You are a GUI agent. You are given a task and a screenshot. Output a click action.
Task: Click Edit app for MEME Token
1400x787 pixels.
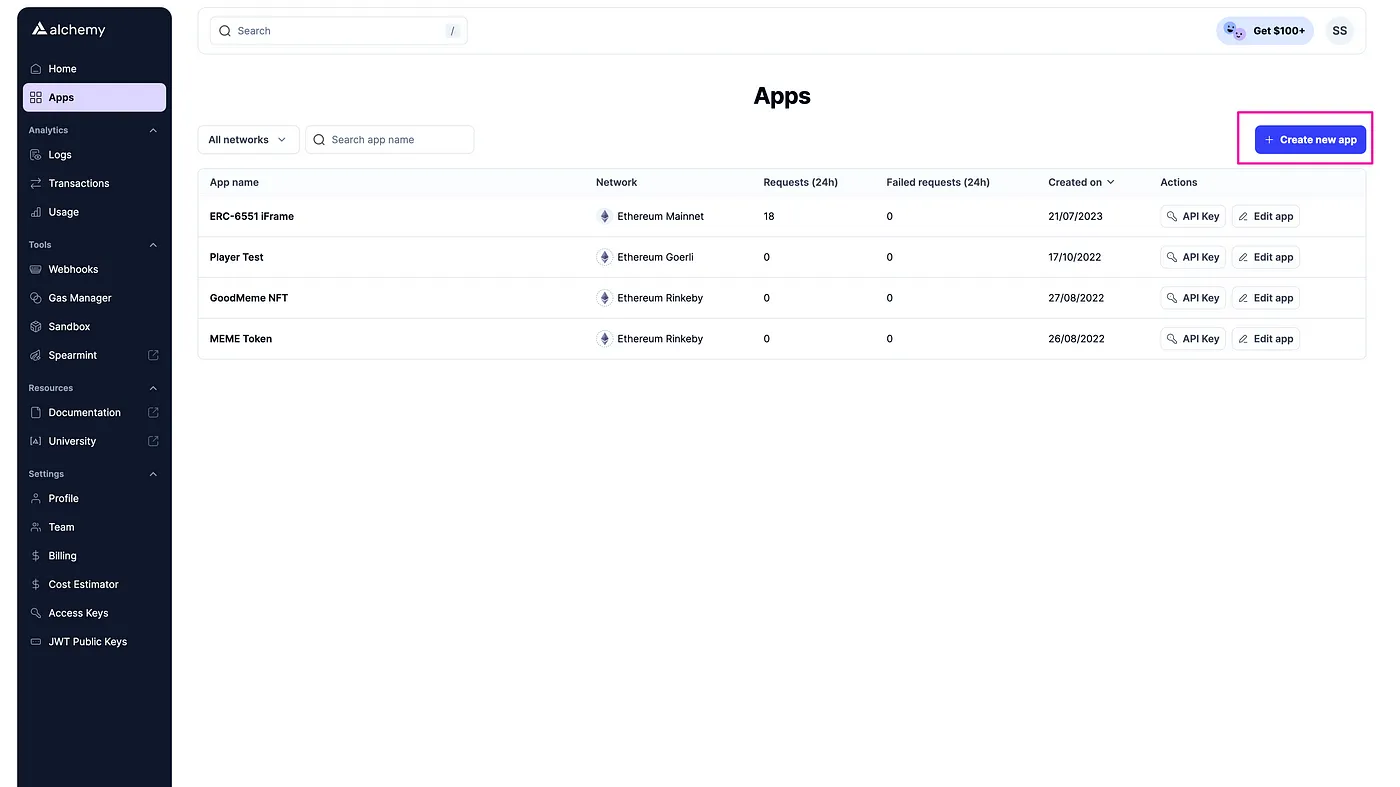tap(1265, 339)
